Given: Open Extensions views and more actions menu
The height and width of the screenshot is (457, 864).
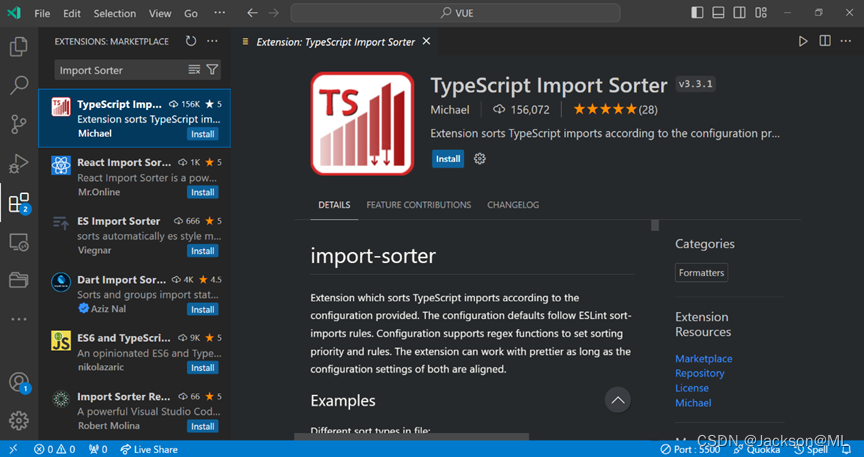Looking at the screenshot, I should [x=212, y=41].
